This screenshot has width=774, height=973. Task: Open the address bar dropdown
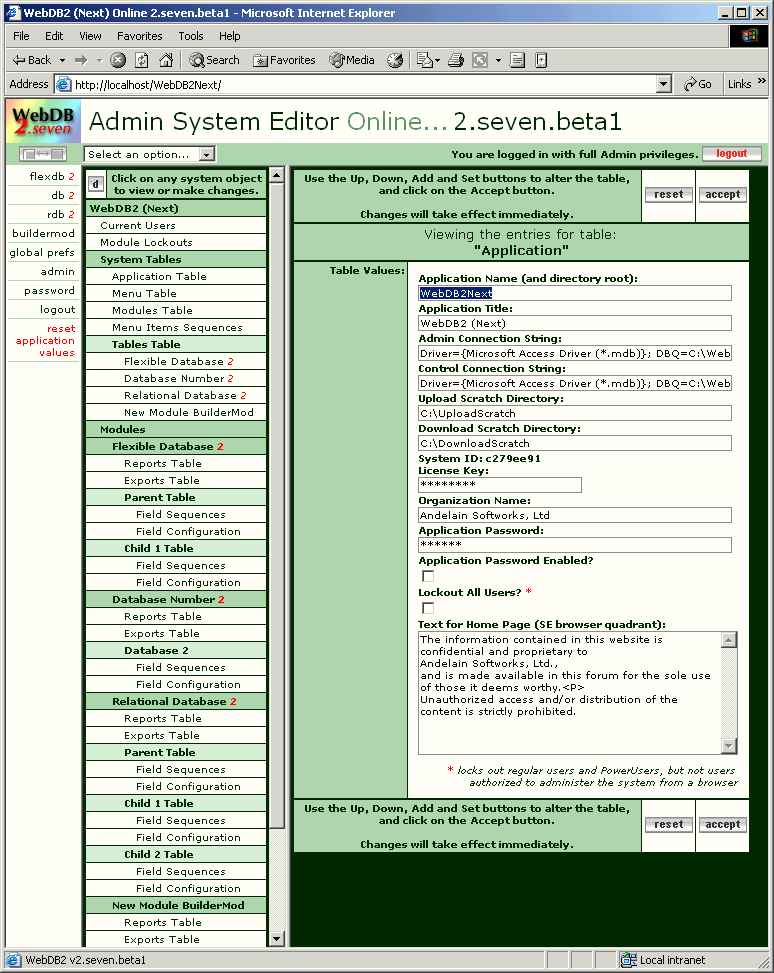tap(664, 84)
